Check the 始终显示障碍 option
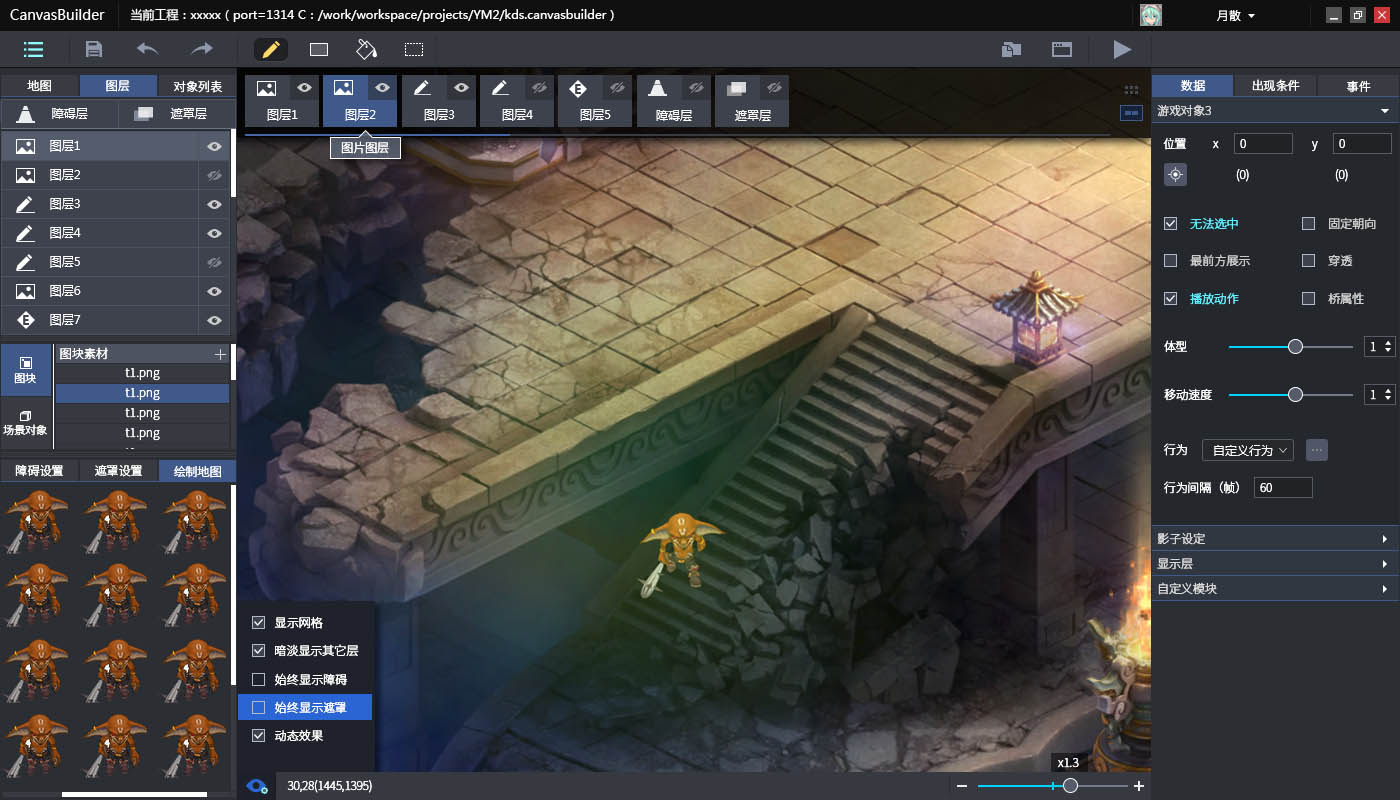Image resolution: width=1400 pixels, height=800 pixels. tap(259, 680)
